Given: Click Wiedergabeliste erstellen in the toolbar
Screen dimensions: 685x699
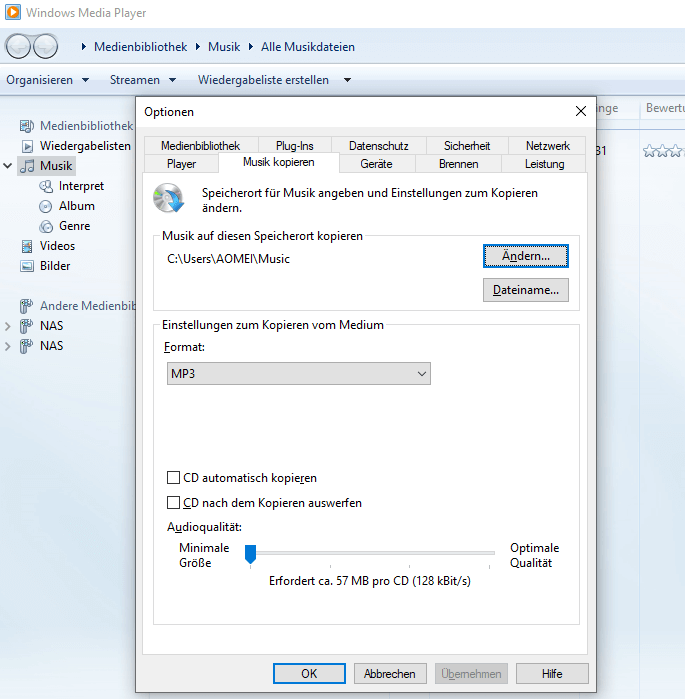Looking at the screenshot, I should point(263,80).
